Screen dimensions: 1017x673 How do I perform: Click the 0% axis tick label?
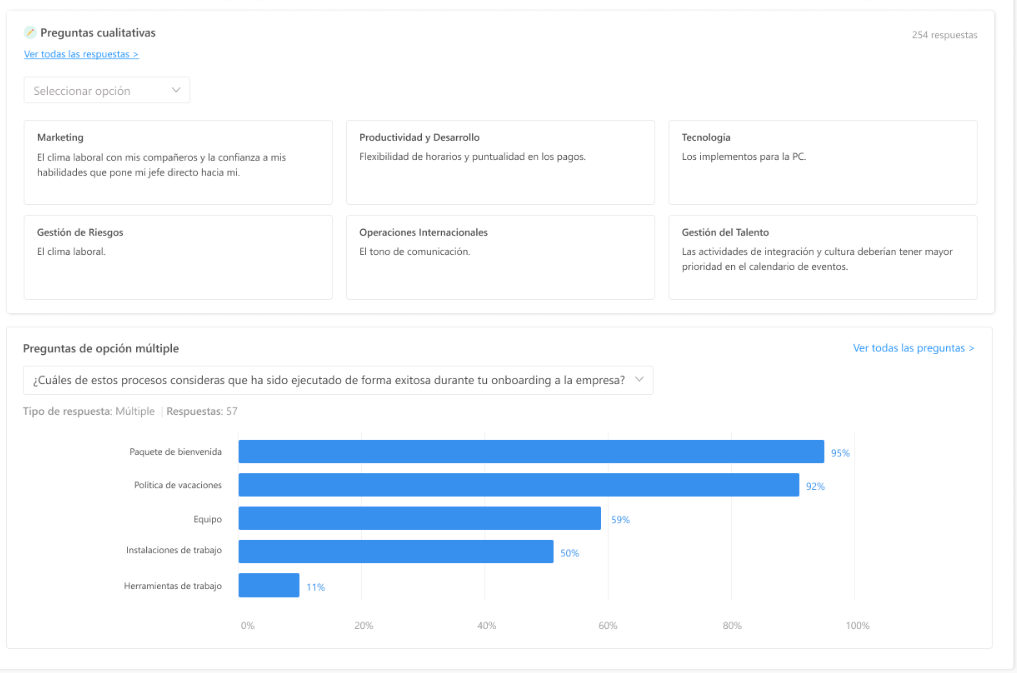coord(248,626)
